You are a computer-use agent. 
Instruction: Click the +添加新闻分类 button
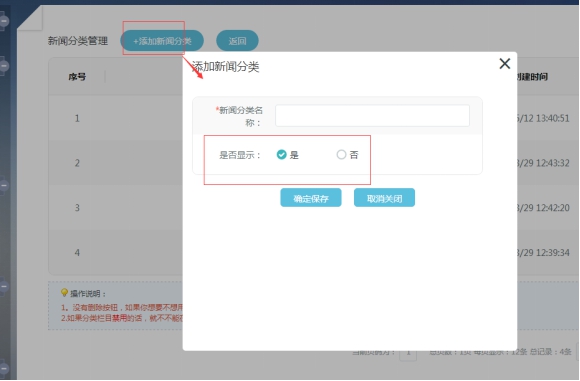coord(162,41)
